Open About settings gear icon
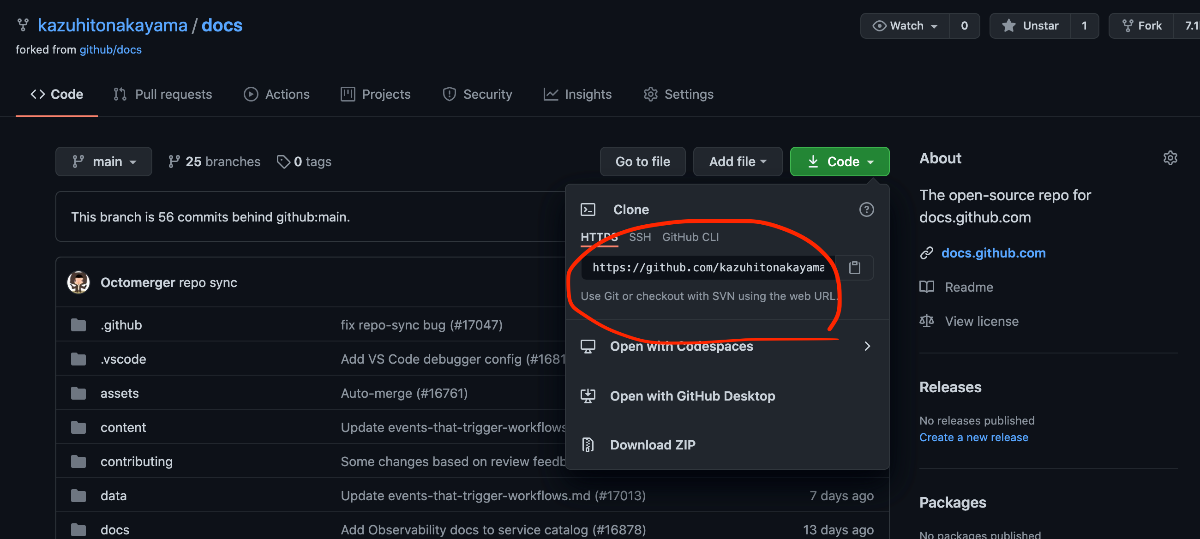1200x539 pixels. tap(1170, 158)
